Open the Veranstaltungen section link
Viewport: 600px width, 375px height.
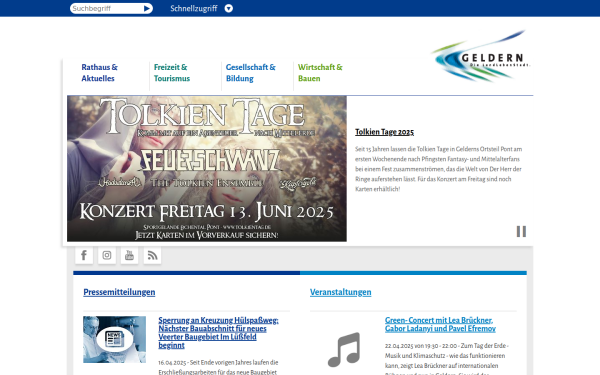(341, 292)
